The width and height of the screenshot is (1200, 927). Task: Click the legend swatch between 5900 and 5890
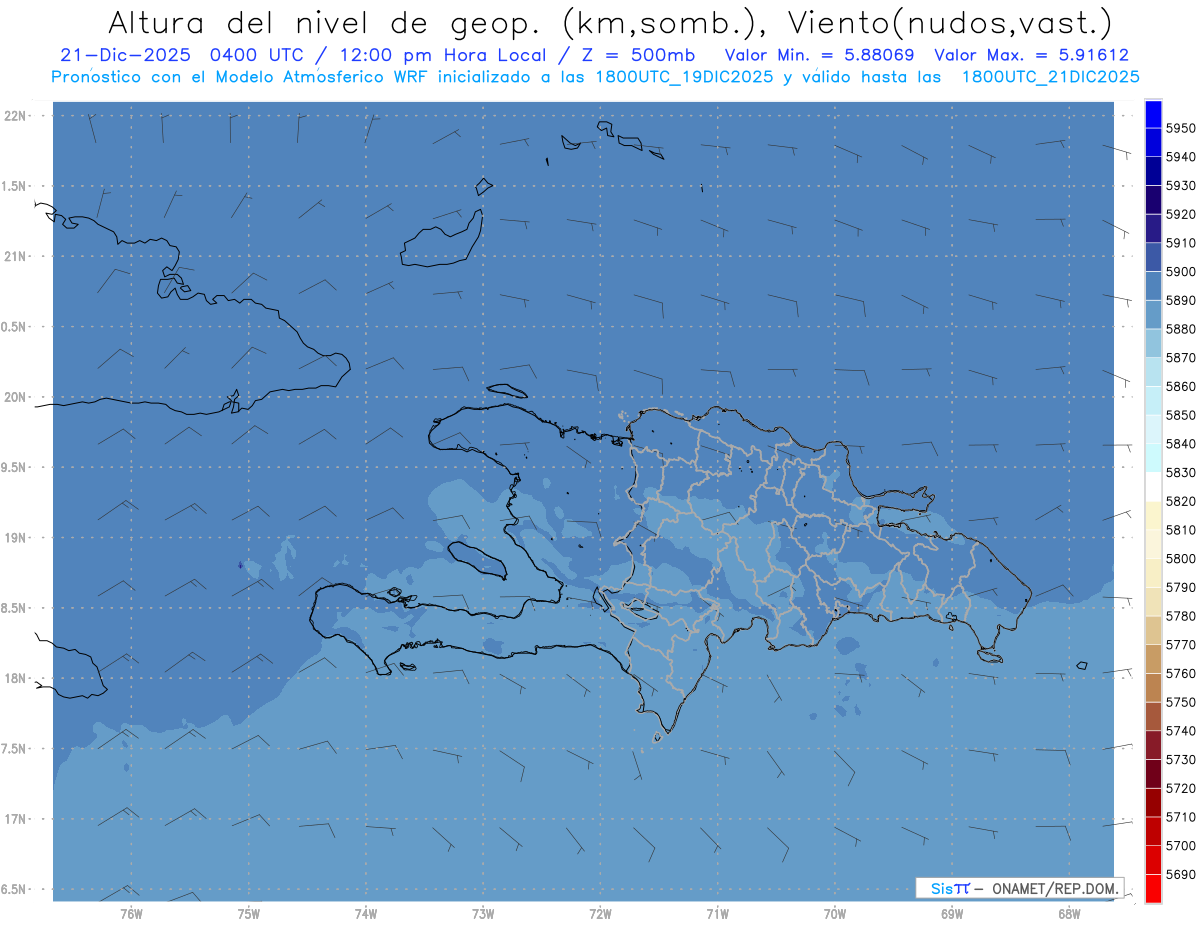point(1153,286)
